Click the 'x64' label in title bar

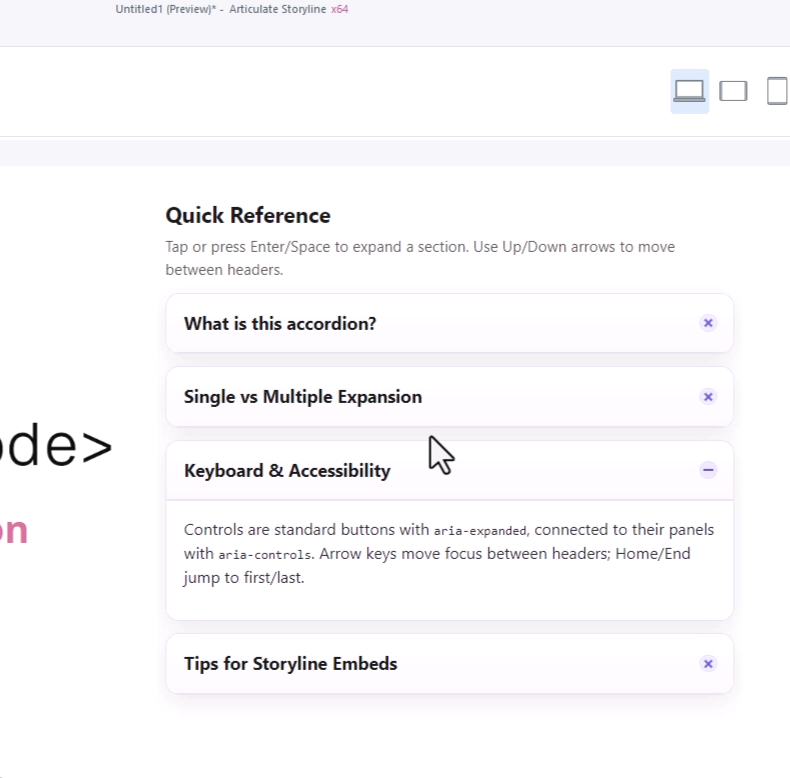click(339, 10)
